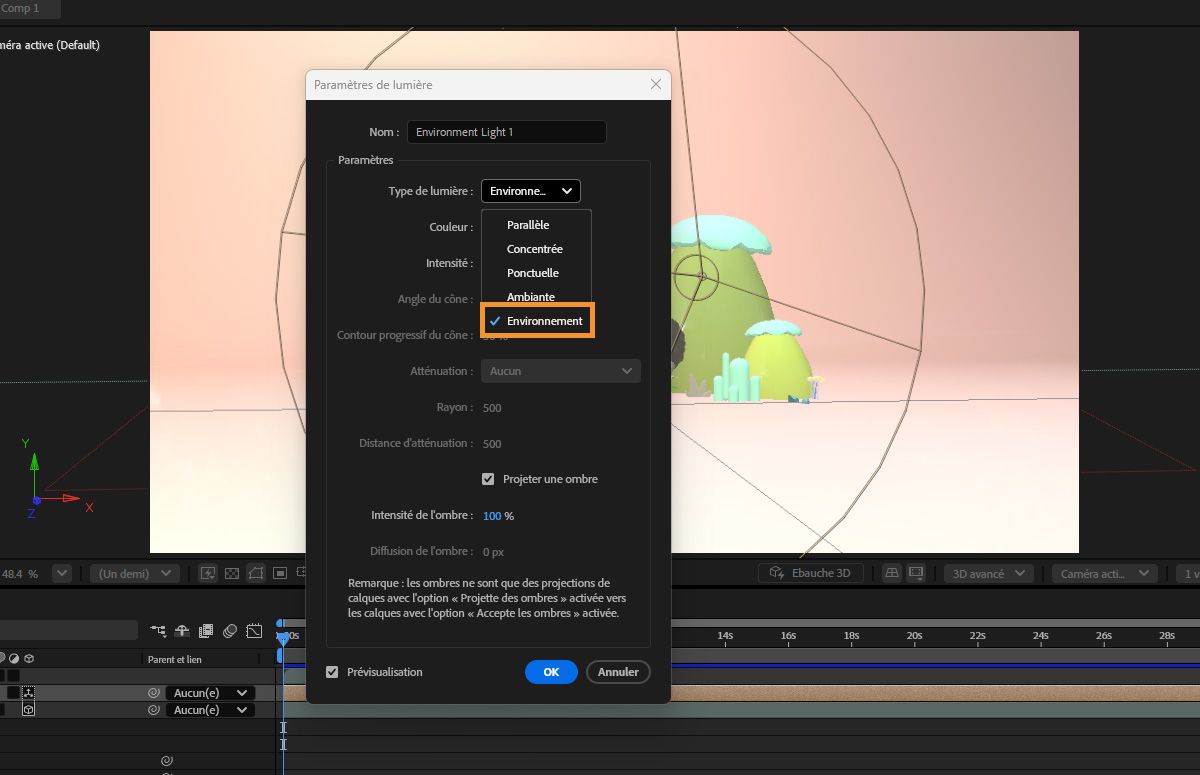Click Intensité de l'ombre value 100
Viewport: 1200px width, 775px height.
pyautogui.click(x=492, y=516)
